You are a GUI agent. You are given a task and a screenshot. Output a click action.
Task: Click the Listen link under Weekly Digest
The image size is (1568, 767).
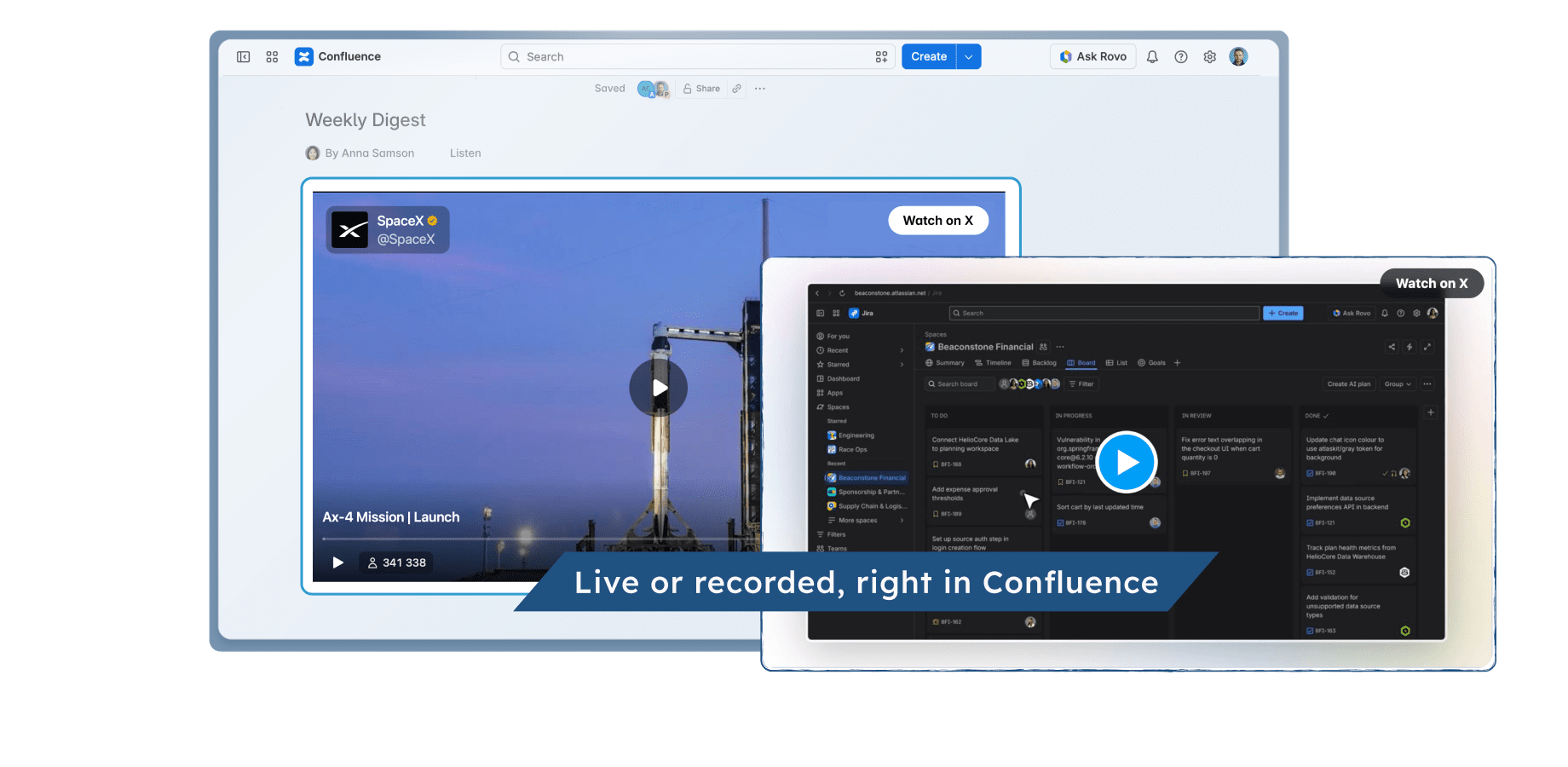pos(465,153)
